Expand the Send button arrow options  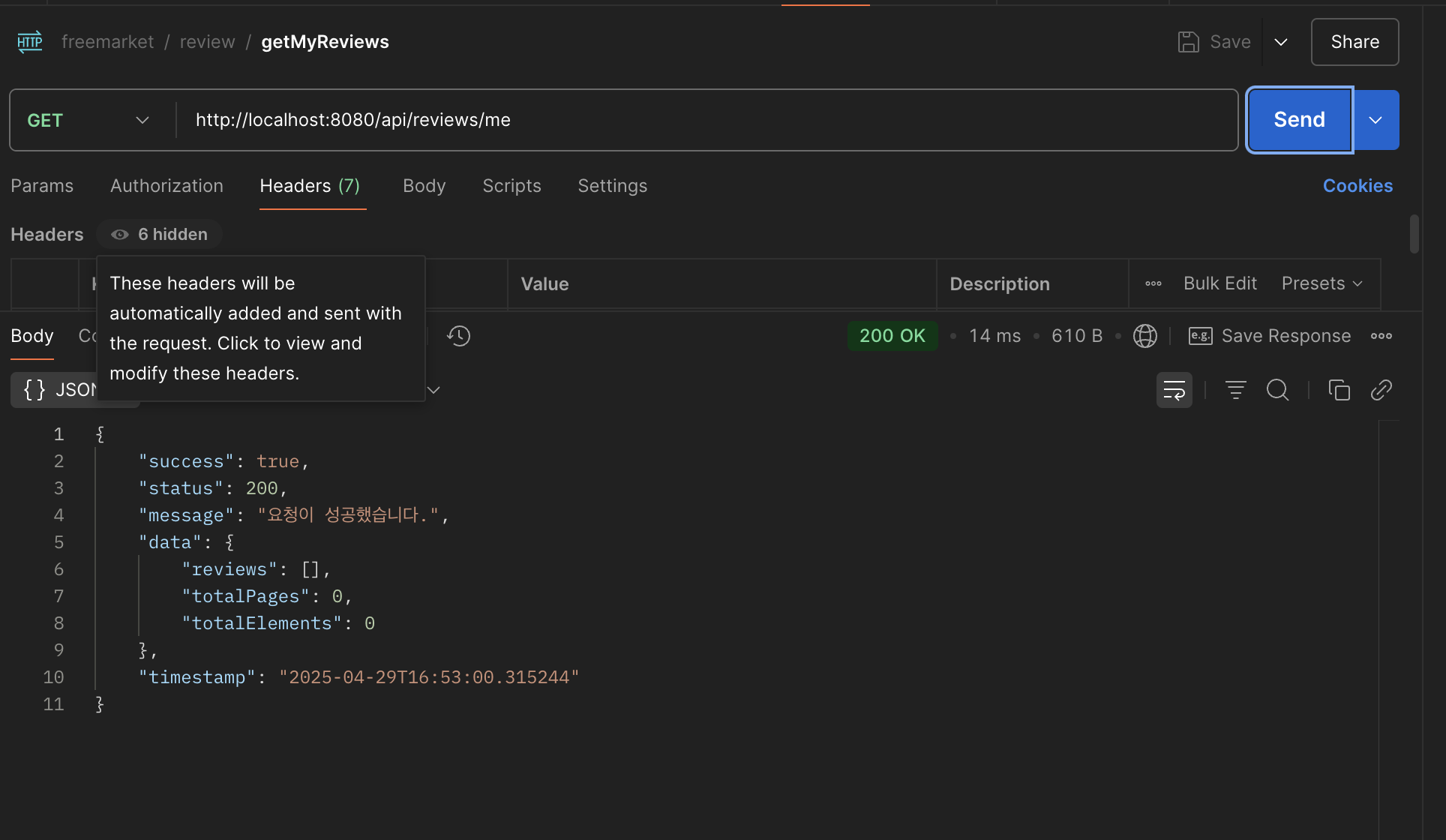coord(1375,120)
